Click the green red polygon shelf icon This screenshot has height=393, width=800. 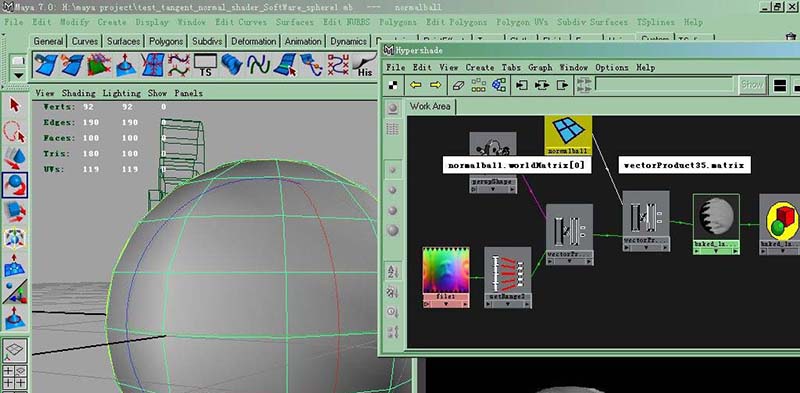(99, 65)
